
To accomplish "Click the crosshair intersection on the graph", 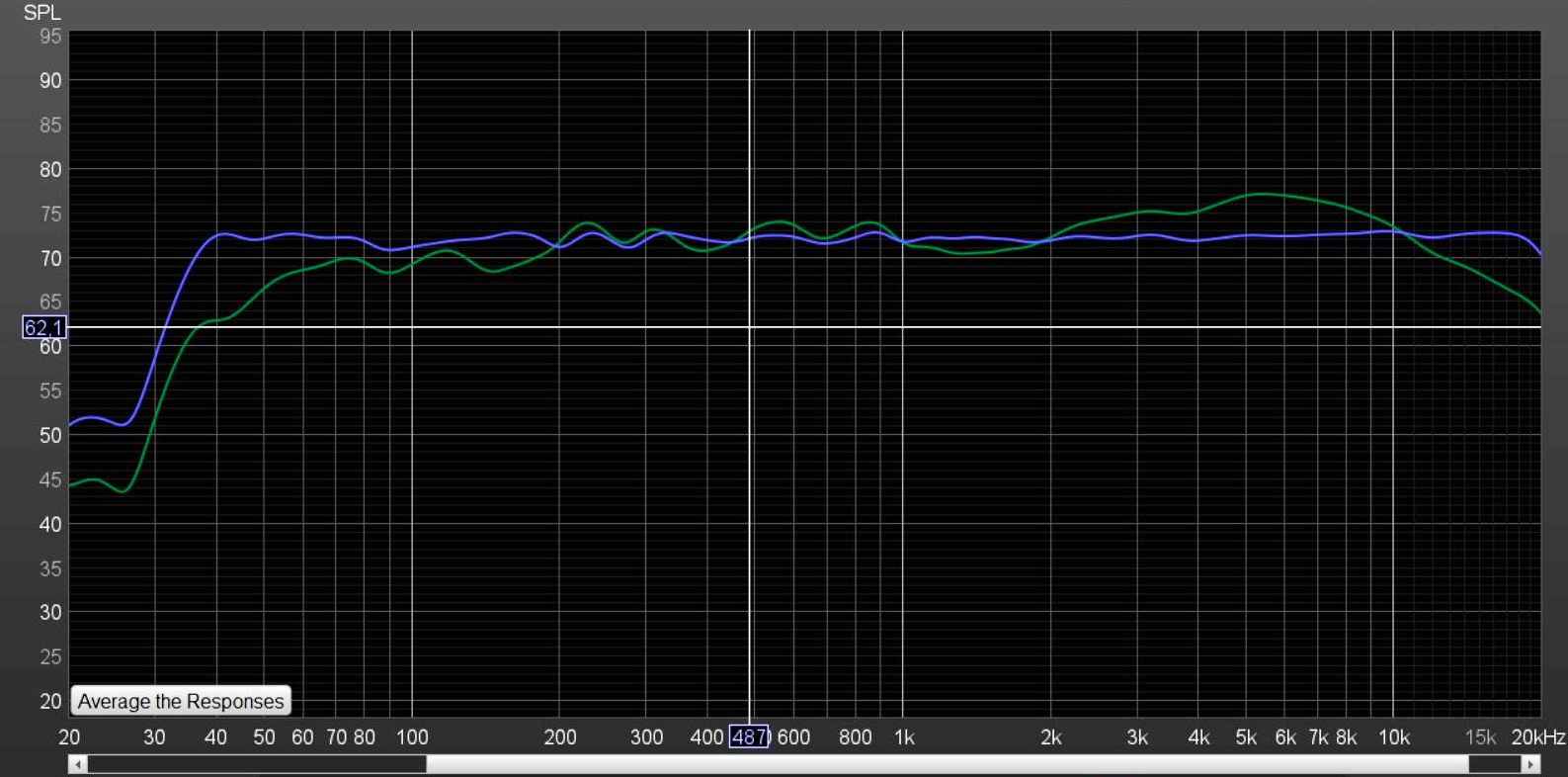I will point(750,327).
